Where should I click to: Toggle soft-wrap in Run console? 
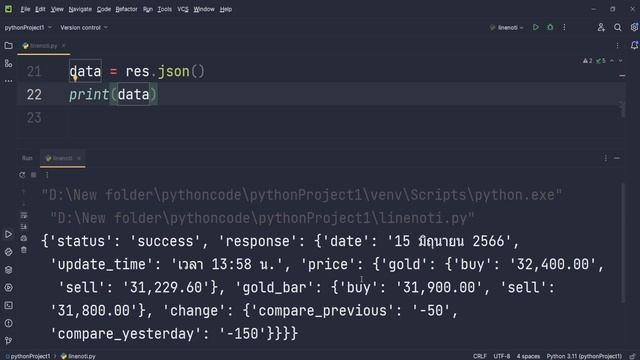[24, 215]
